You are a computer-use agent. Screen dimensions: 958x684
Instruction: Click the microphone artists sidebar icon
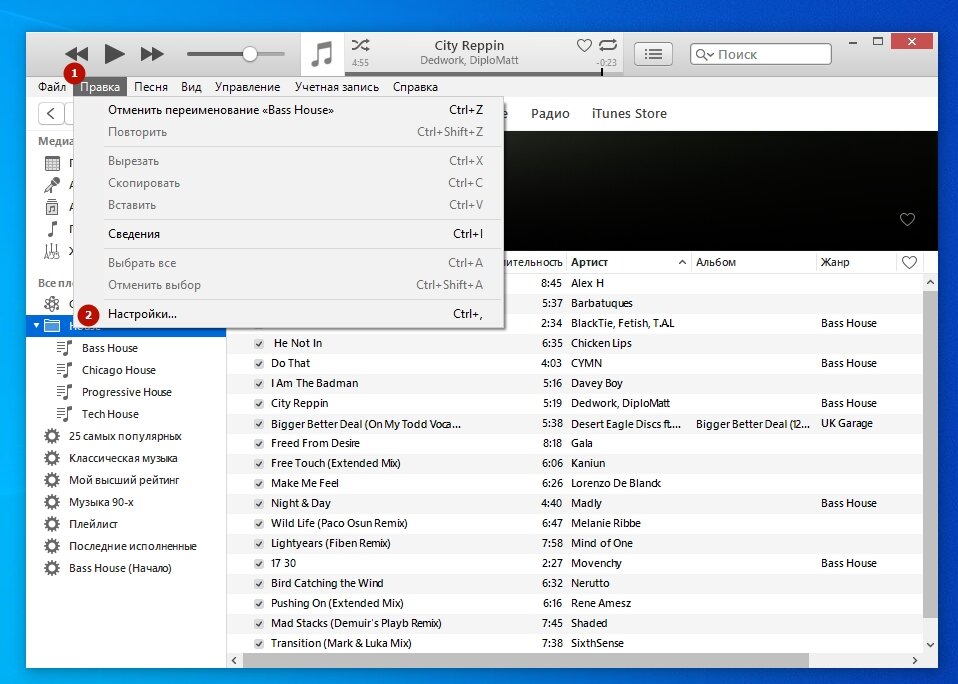pos(53,185)
